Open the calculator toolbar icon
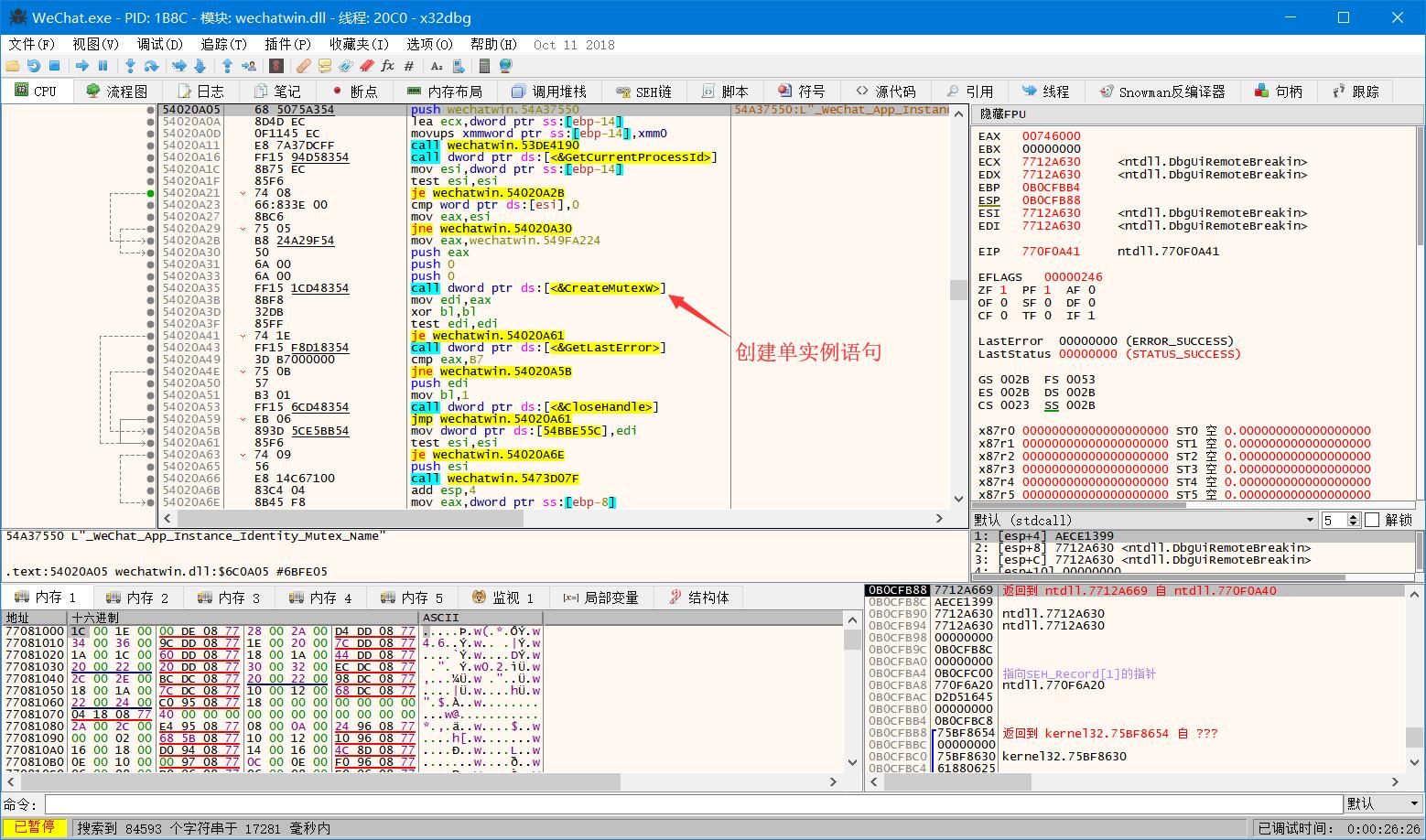The image size is (1426, 840). pos(485,66)
